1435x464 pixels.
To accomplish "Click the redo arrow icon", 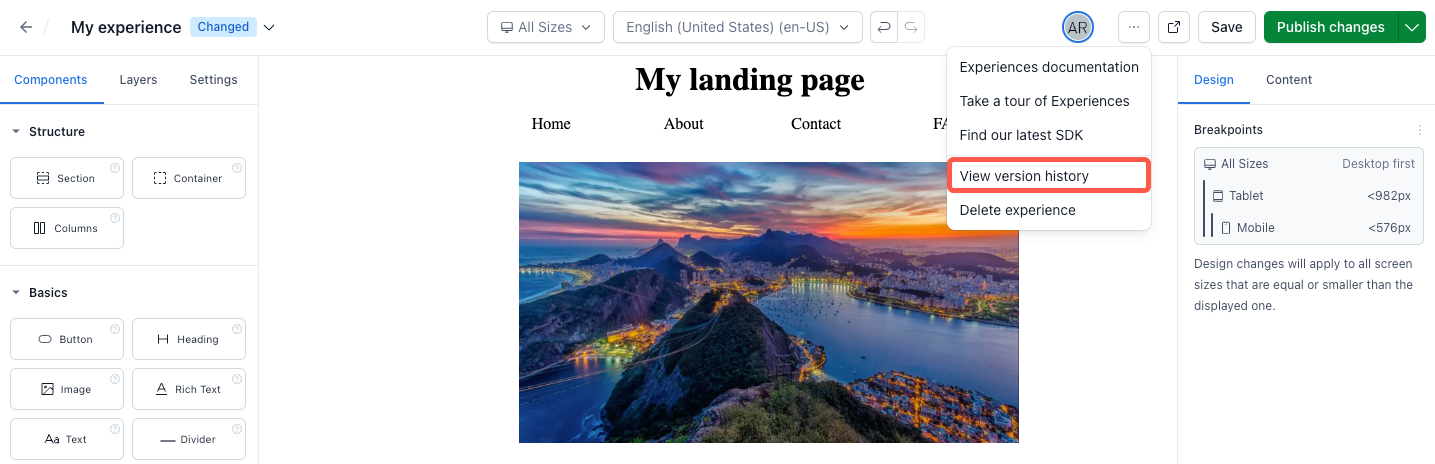I will coord(911,27).
